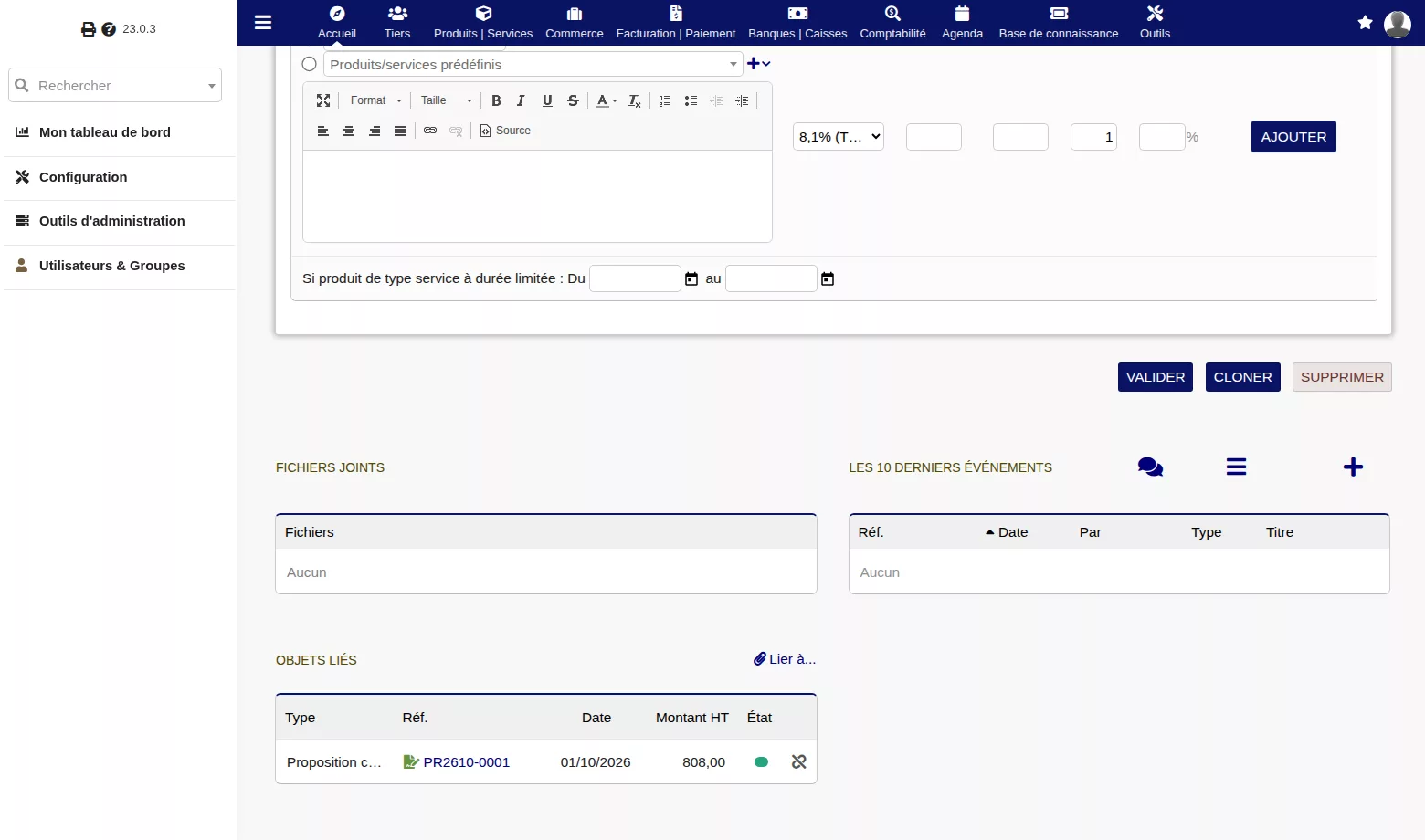Open the Comptabilité menu
1425x840 pixels.
coord(892,23)
